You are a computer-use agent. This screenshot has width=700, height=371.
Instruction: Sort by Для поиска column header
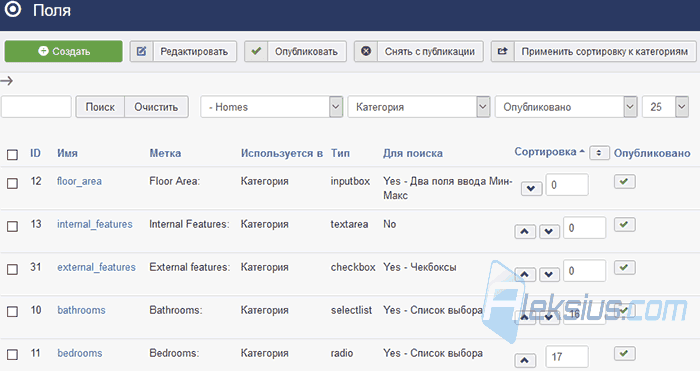[412, 153]
